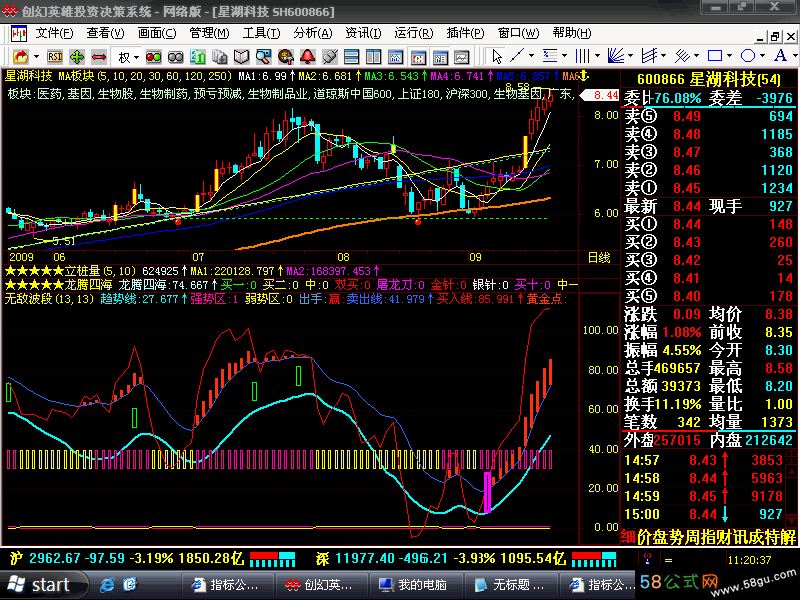Open the 创幻英... taskbar window
This screenshot has width=800, height=600.
coord(320,585)
